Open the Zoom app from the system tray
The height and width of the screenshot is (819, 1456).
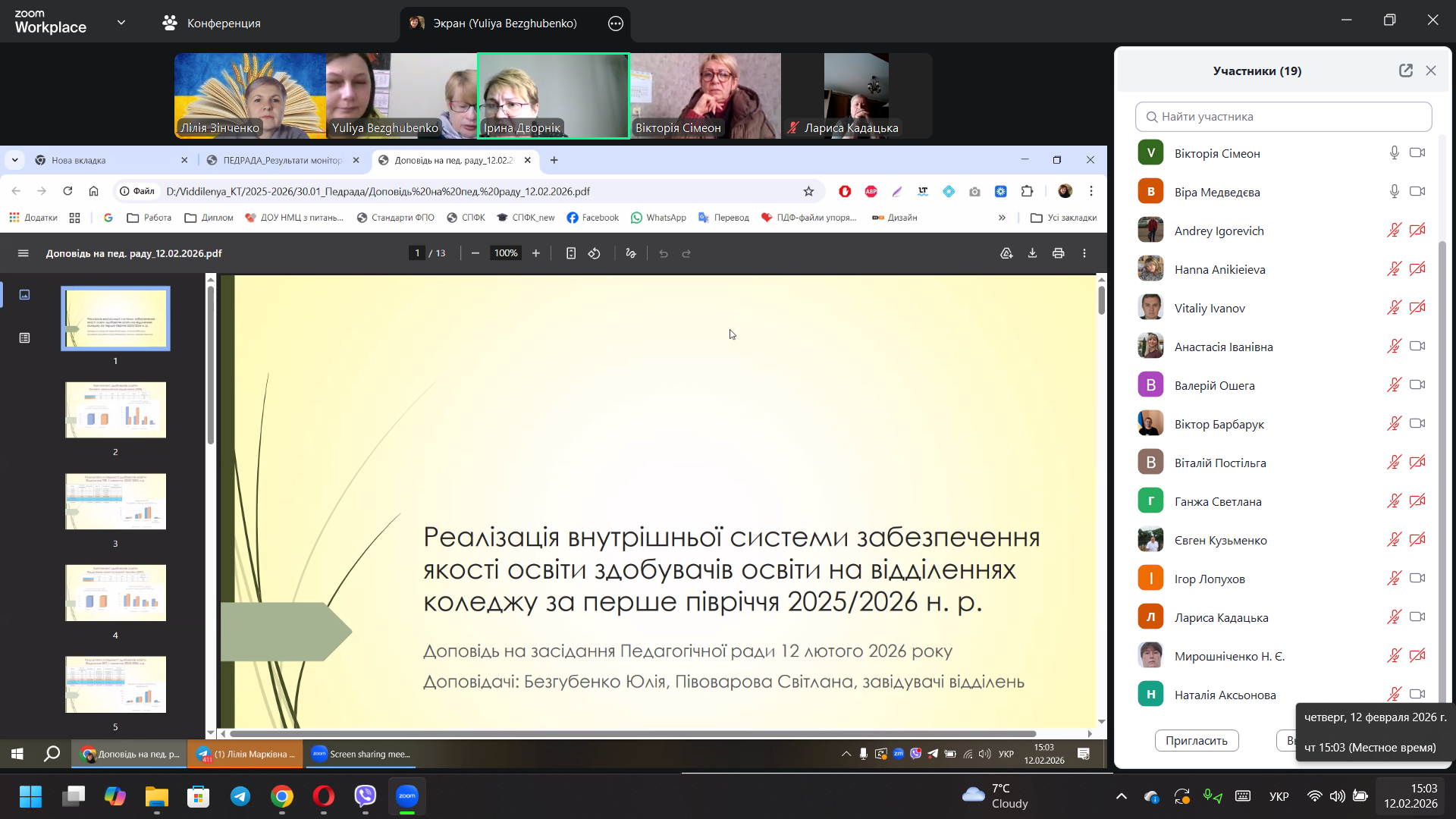tap(899, 754)
